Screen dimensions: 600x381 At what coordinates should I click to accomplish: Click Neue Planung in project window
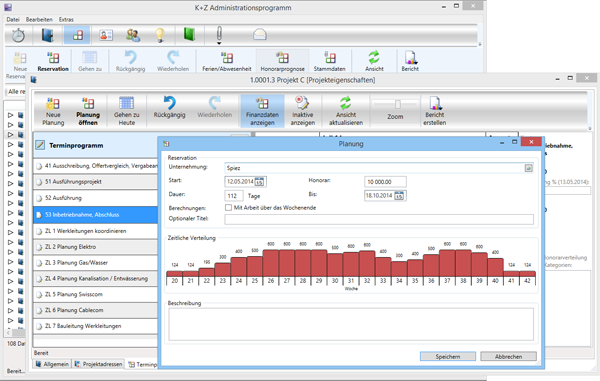pyautogui.click(x=53, y=111)
